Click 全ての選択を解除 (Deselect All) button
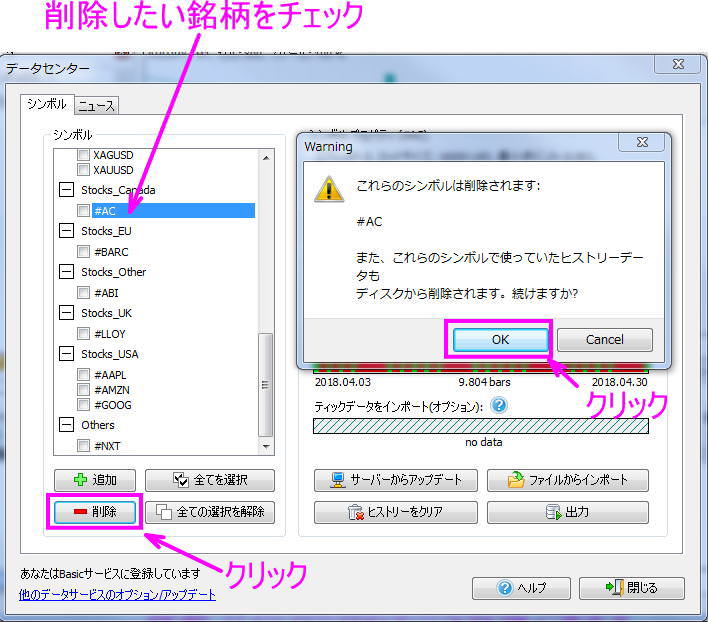Viewport: 708px width, 622px height. coord(209,512)
